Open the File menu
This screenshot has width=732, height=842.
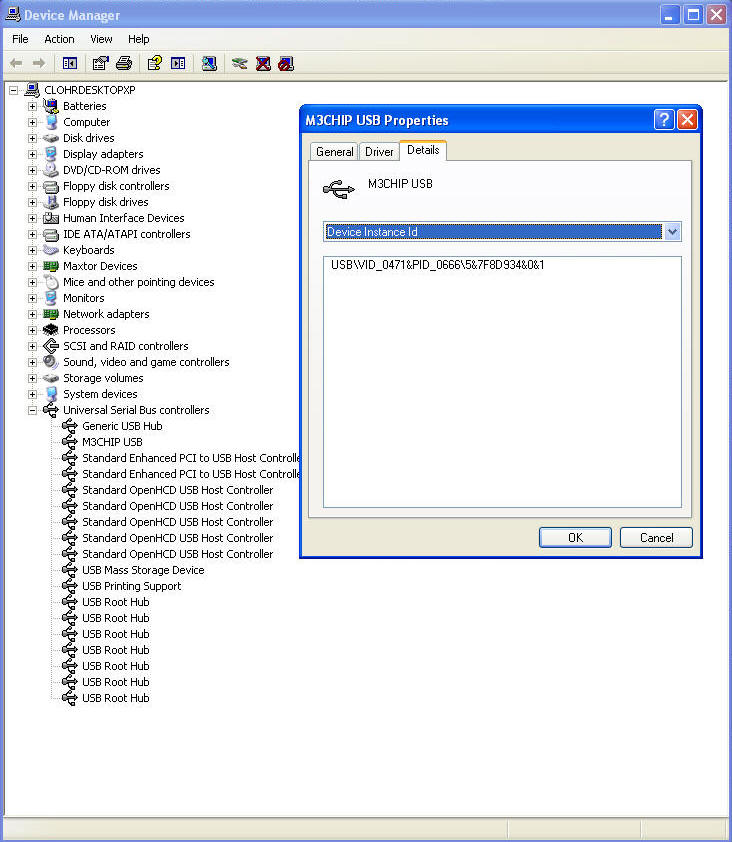[x=20, y=39]
